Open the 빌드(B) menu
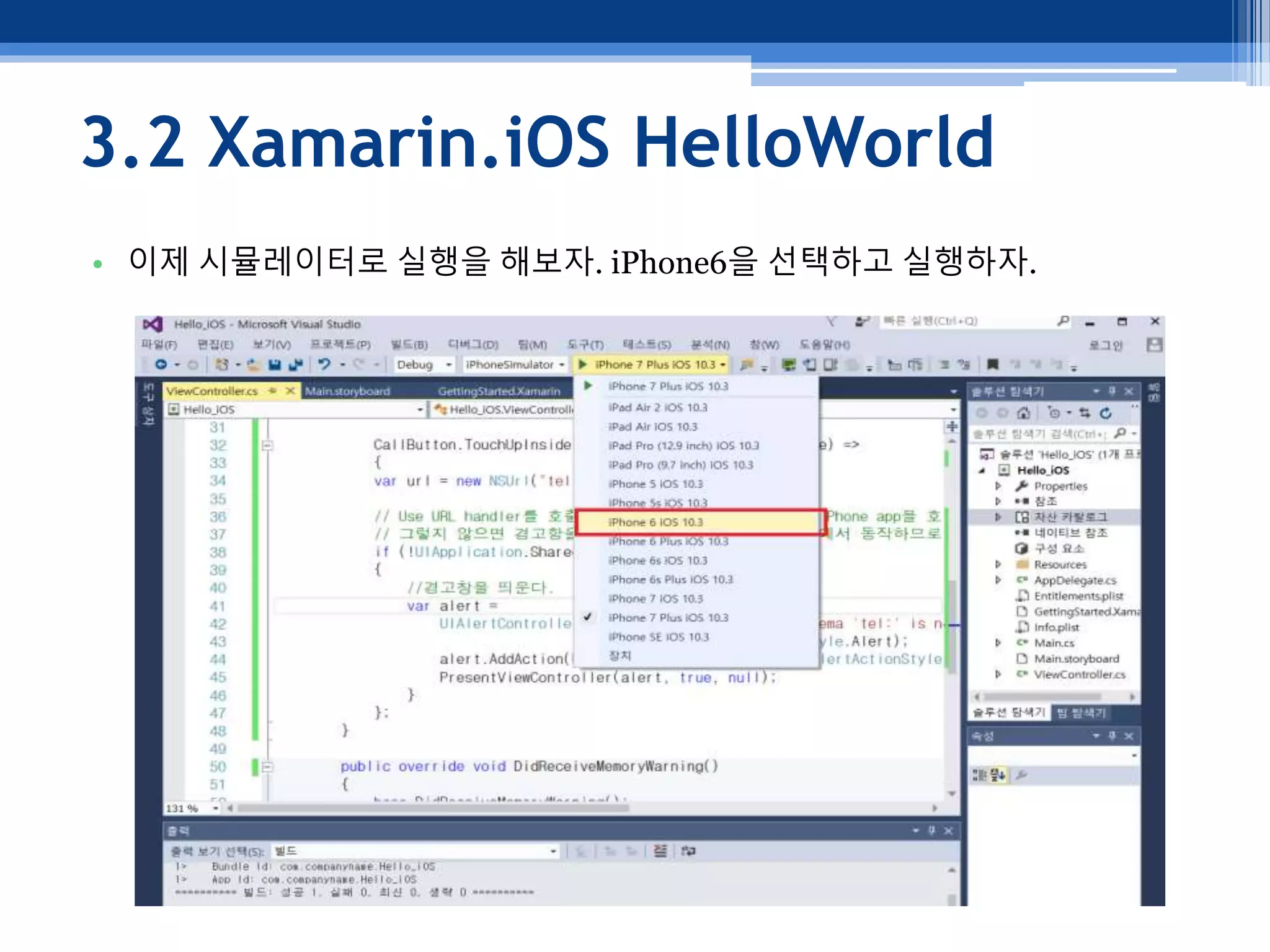The image size is (1270, 952). 409,345
